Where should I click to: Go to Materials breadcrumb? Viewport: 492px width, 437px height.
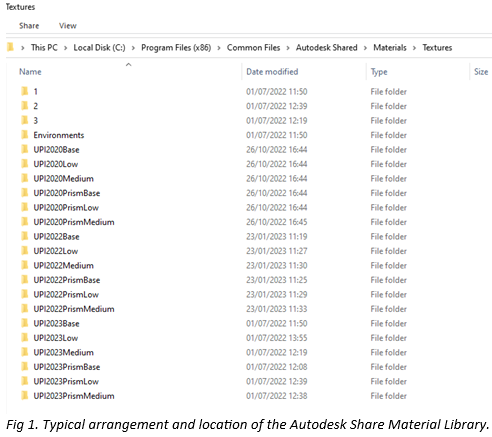[x=390, y=48]
